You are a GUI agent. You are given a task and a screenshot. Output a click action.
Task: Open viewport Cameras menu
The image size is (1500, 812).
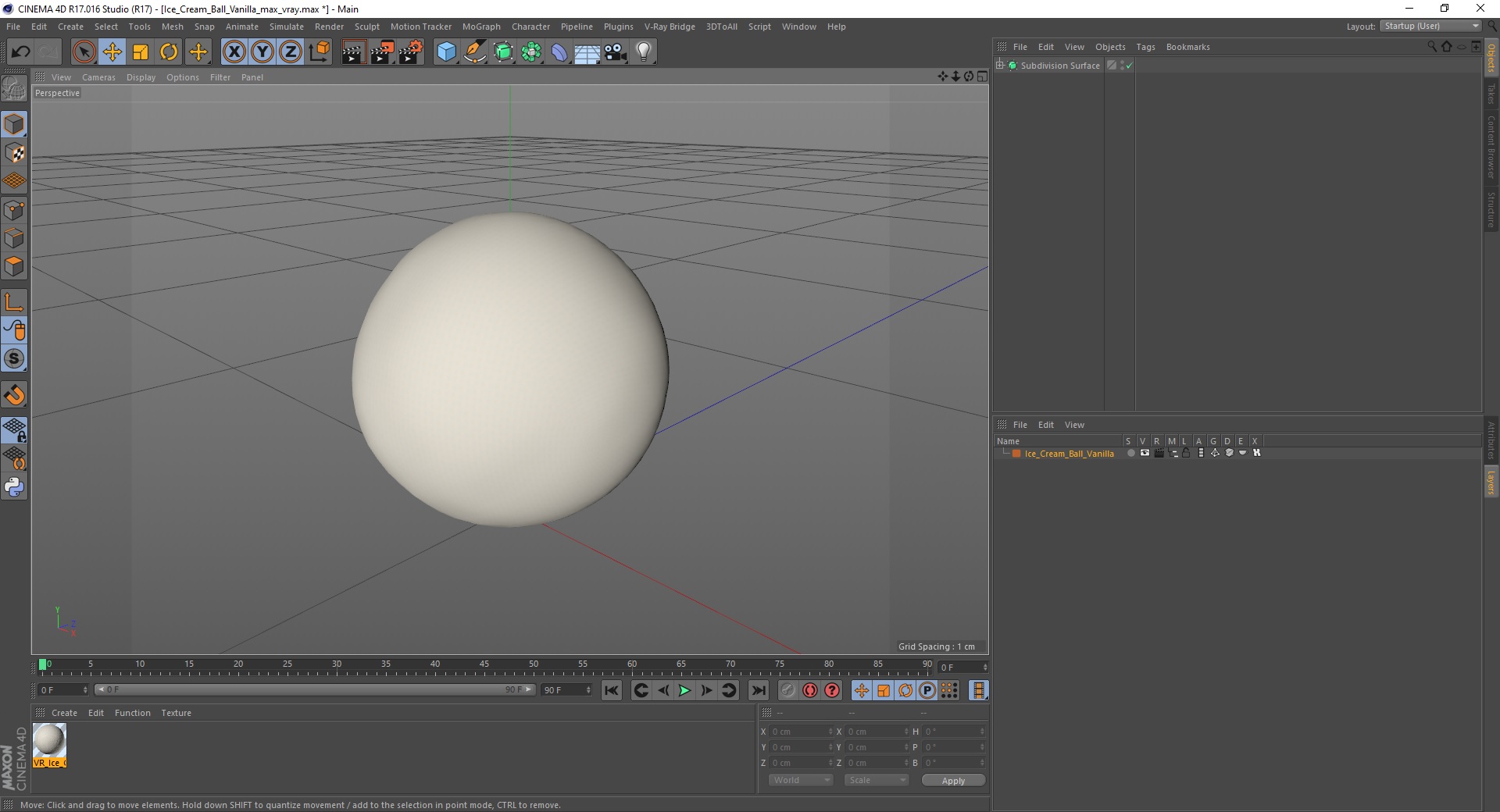tap(98, 77)
